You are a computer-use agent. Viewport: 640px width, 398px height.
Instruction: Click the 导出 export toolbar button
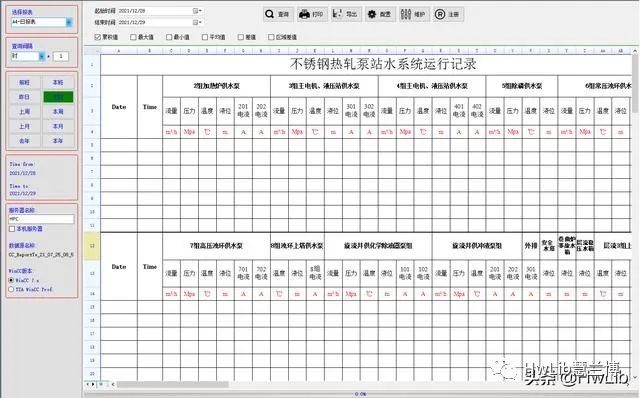(x=345, y=14)
